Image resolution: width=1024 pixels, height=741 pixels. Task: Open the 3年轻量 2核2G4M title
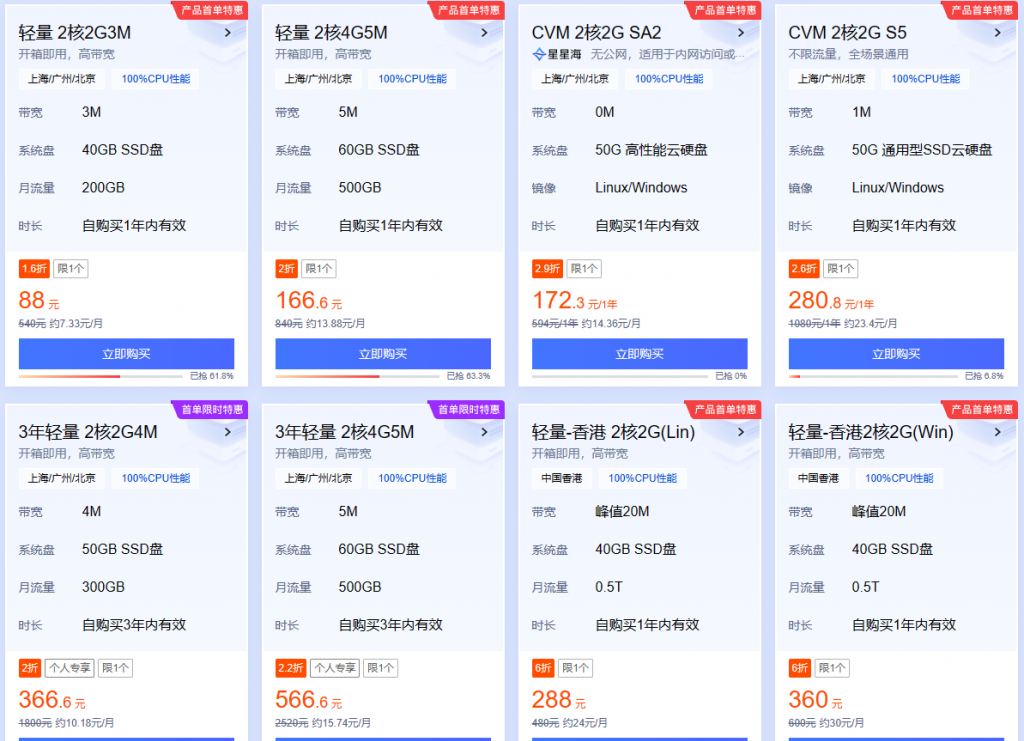88,432
